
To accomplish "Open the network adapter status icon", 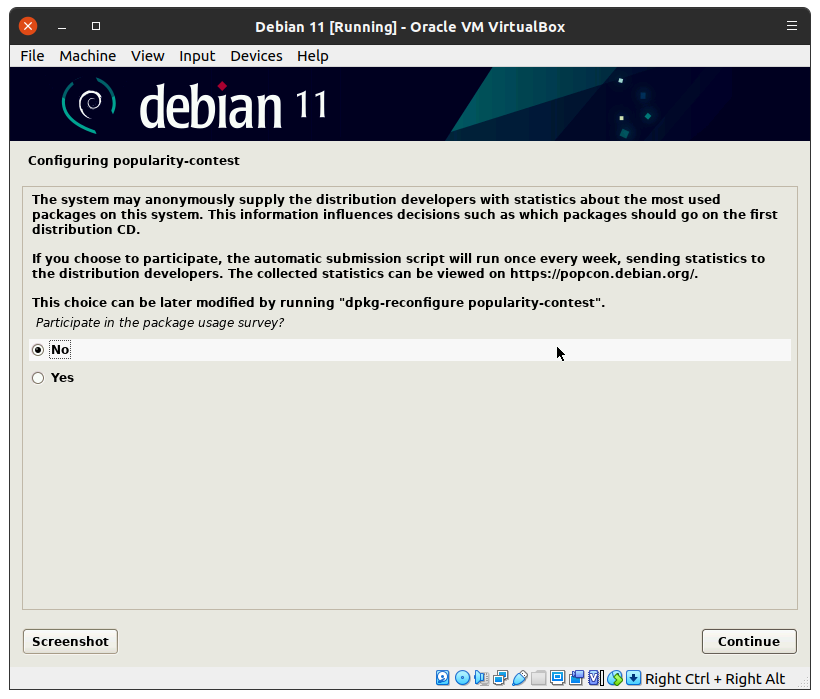I will coord(500,678).
